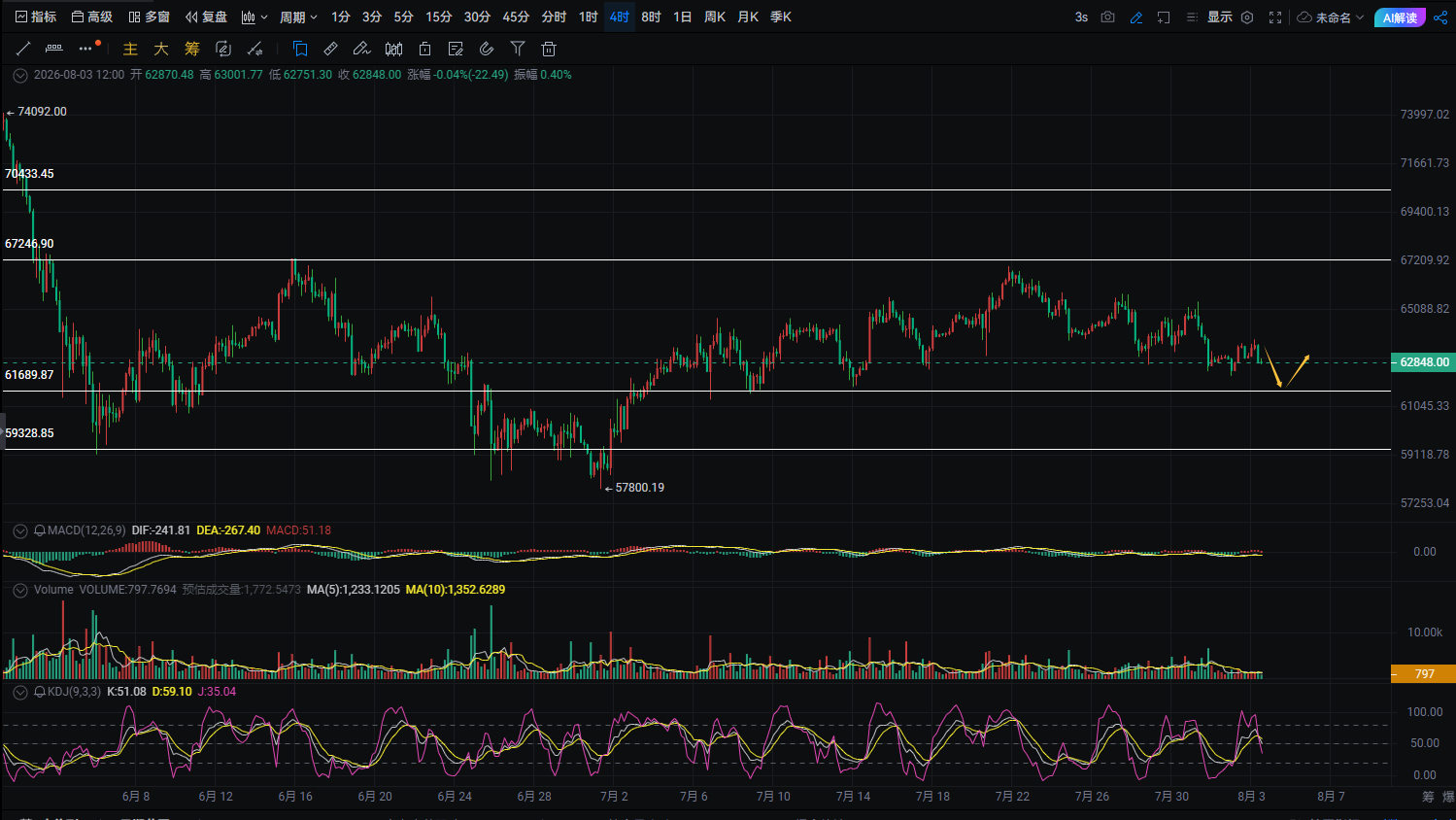Click the trash icon to delete drawings
The image size is (1456, 820).
pyautogui.click(x=549, y=49)
